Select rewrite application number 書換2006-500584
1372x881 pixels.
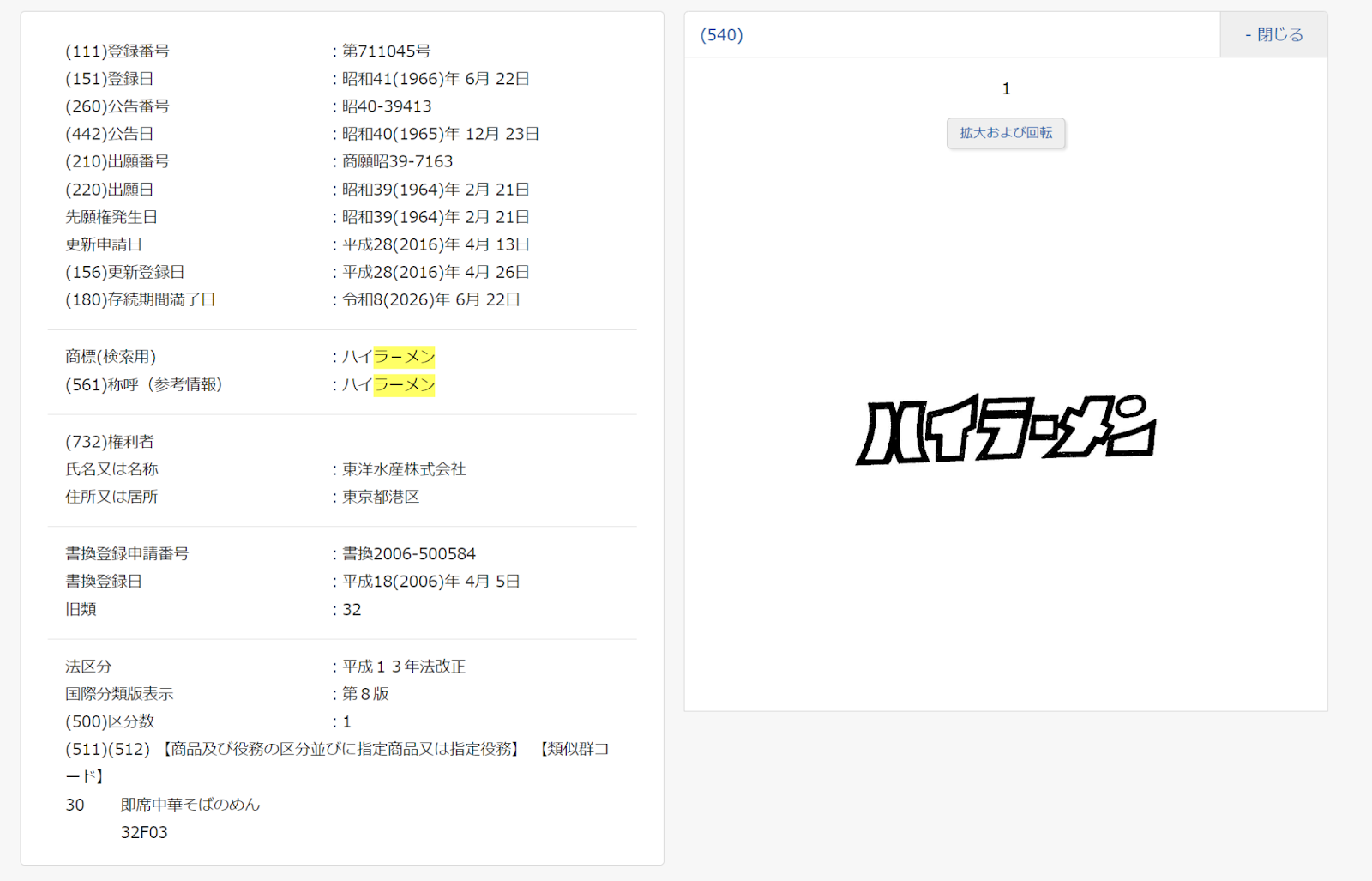409,554
